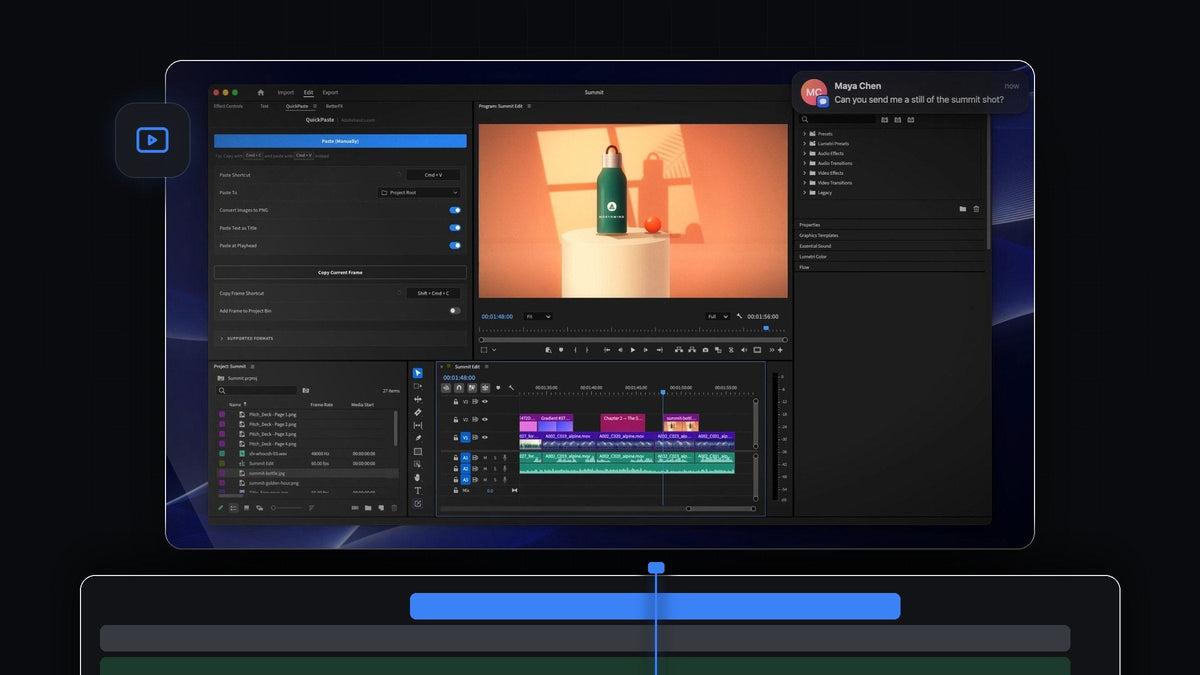Viewport: 1200px width, 675px height.
Task: Click the Effects panel search field
Action: [x=838, y=120]
